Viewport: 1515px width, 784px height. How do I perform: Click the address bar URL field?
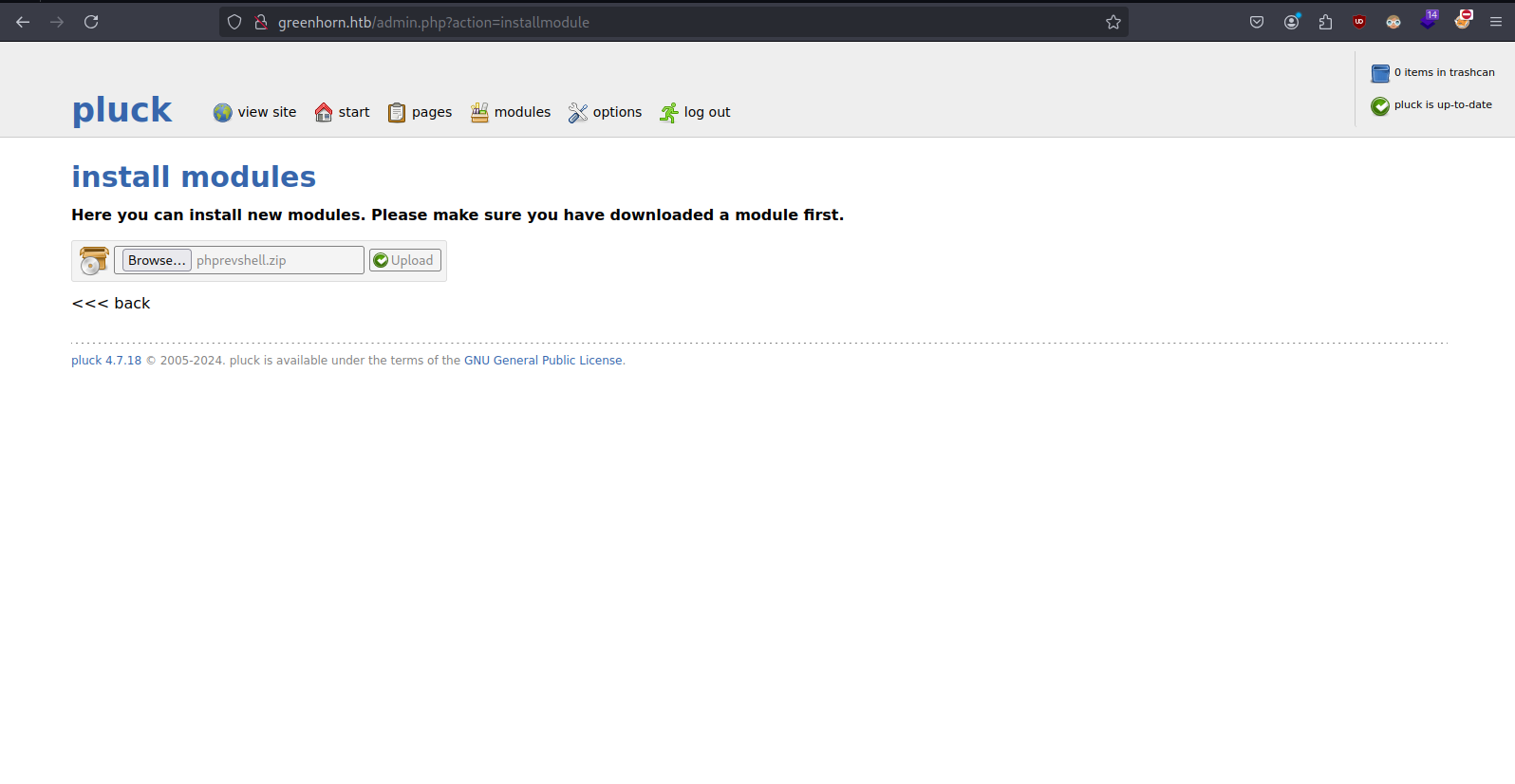tap(674, 22)
